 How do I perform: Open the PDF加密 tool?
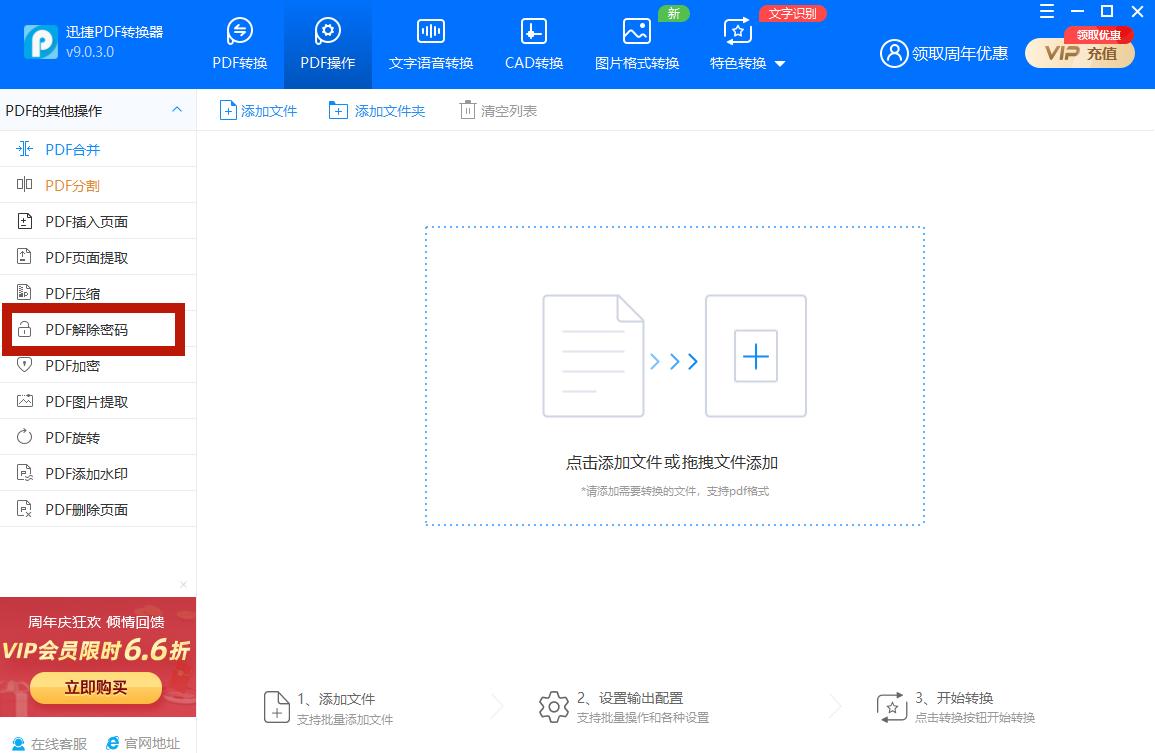pos(70,365)
